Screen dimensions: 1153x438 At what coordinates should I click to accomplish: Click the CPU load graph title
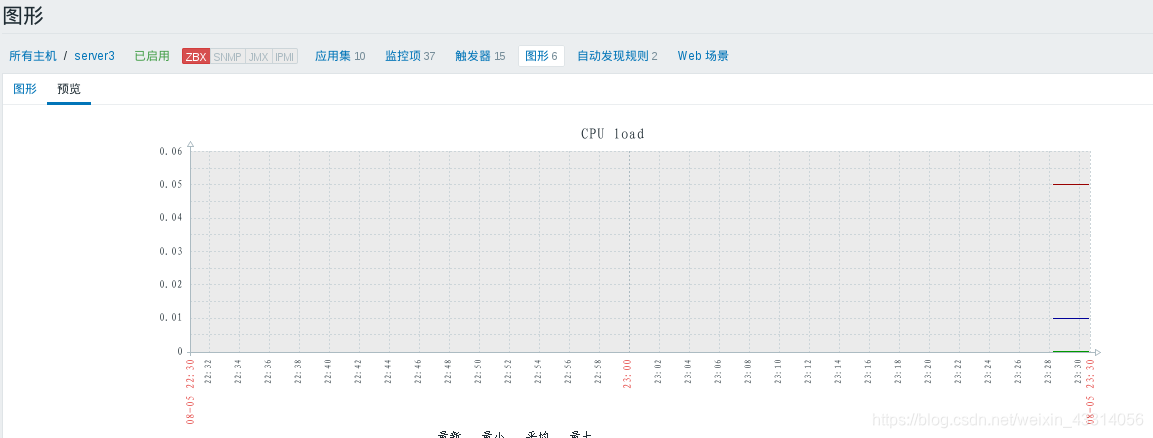click(613, 134)
